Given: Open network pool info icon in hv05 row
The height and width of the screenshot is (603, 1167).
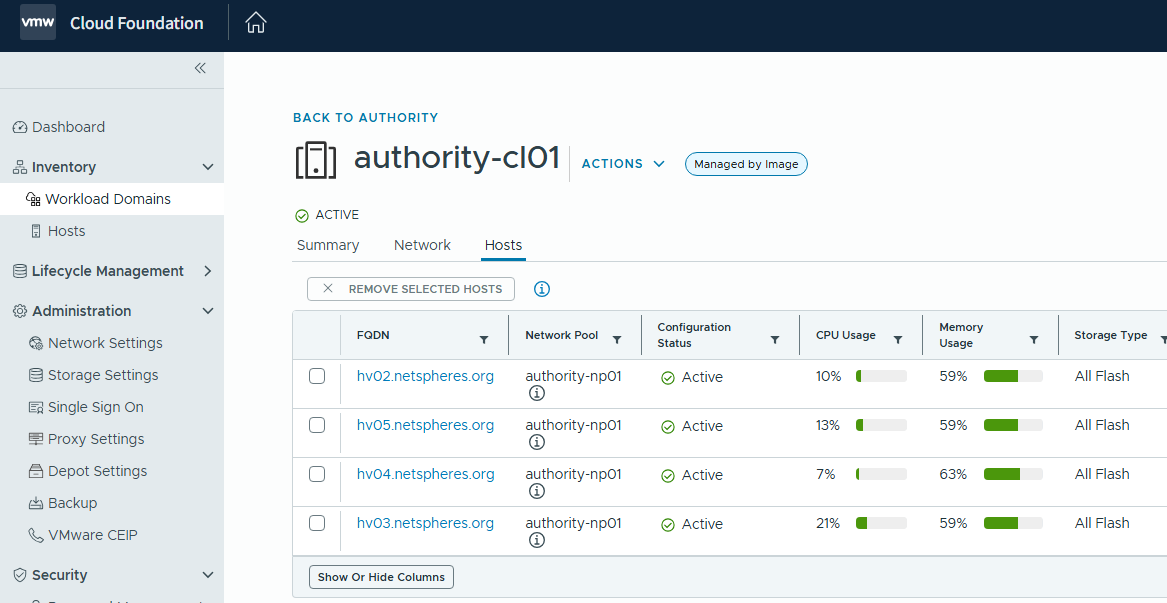Looking at the screenshot, I should click(536, 442).
